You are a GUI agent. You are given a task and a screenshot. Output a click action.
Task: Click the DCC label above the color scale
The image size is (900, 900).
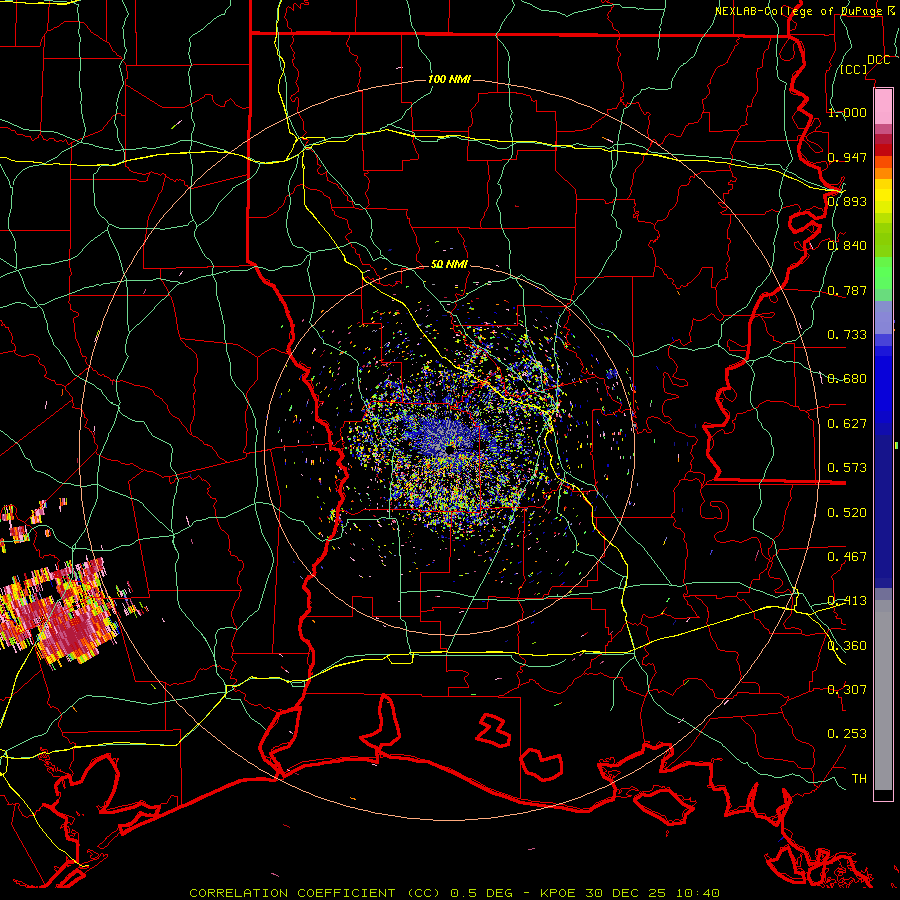click(x=878, y=60)
